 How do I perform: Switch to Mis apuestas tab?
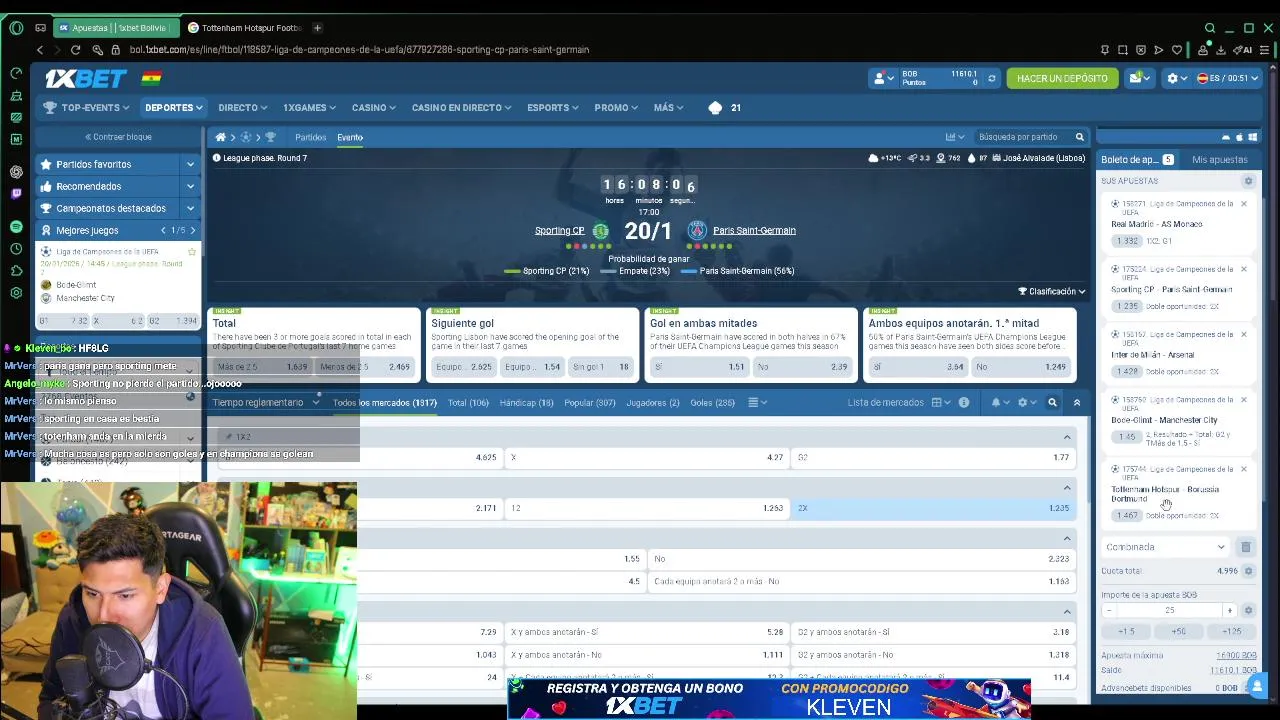coord(1219,159)
